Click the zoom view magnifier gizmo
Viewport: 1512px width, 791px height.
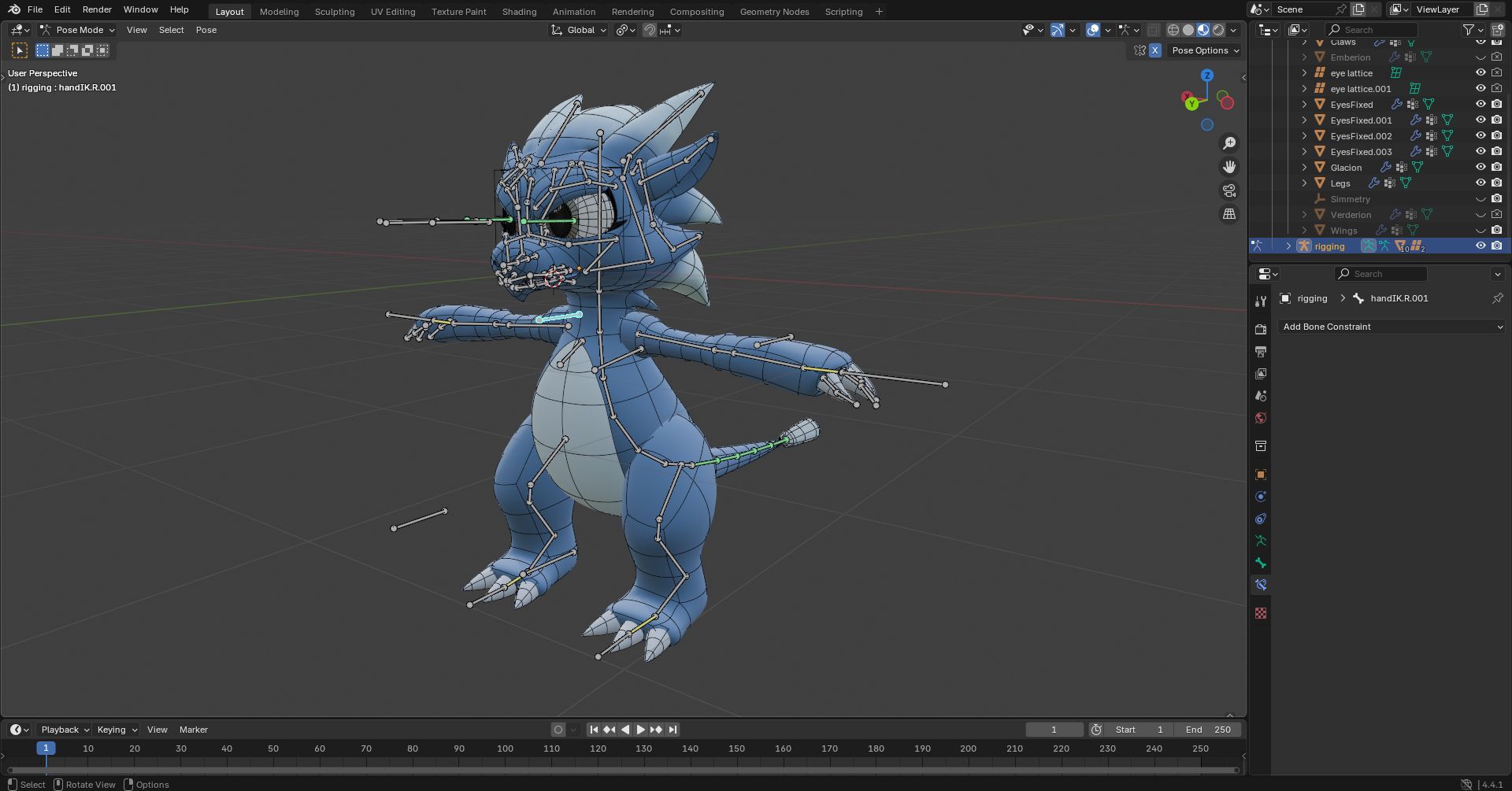pos(1229,143)
